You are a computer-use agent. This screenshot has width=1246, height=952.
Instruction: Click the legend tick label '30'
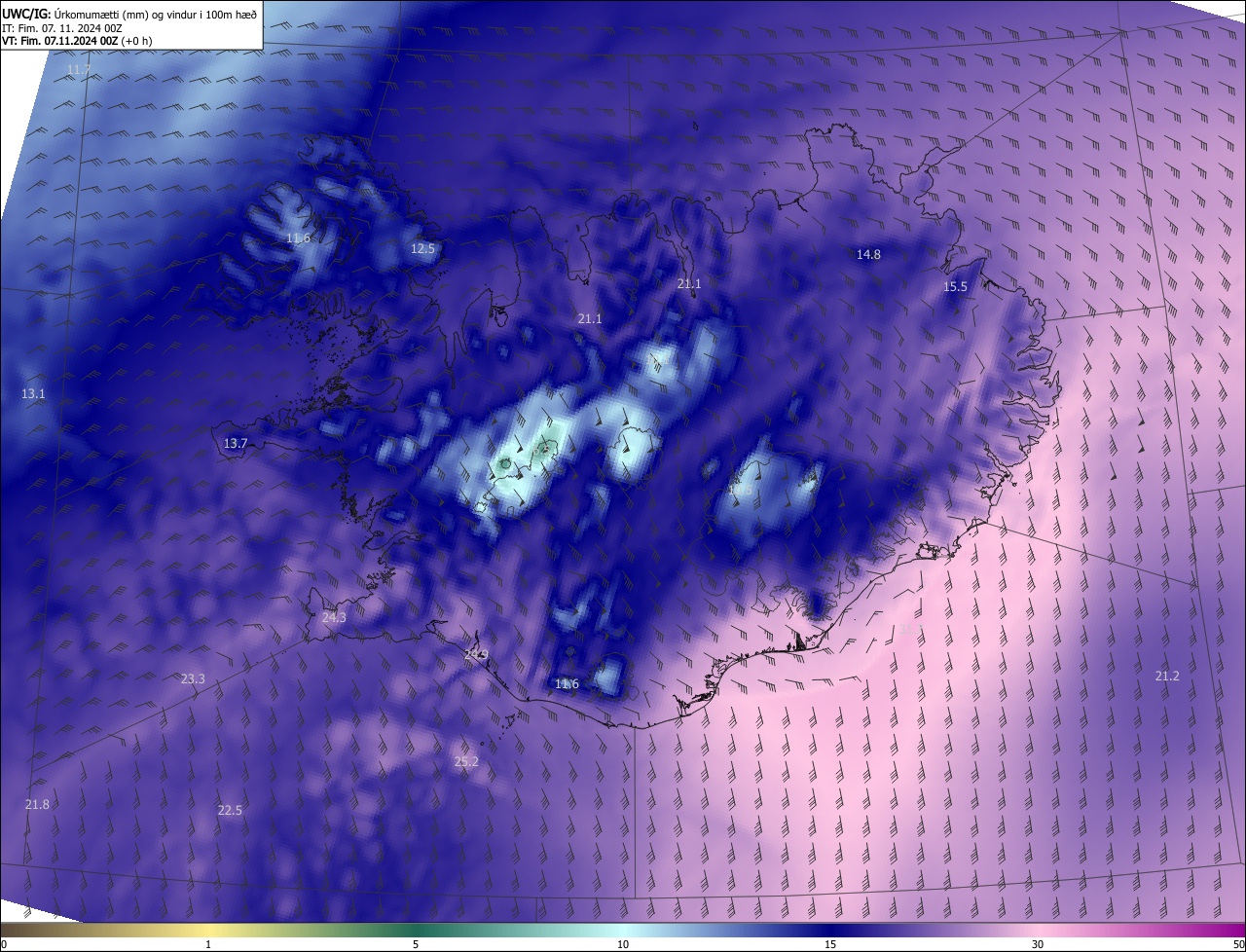coord(1038,945)
